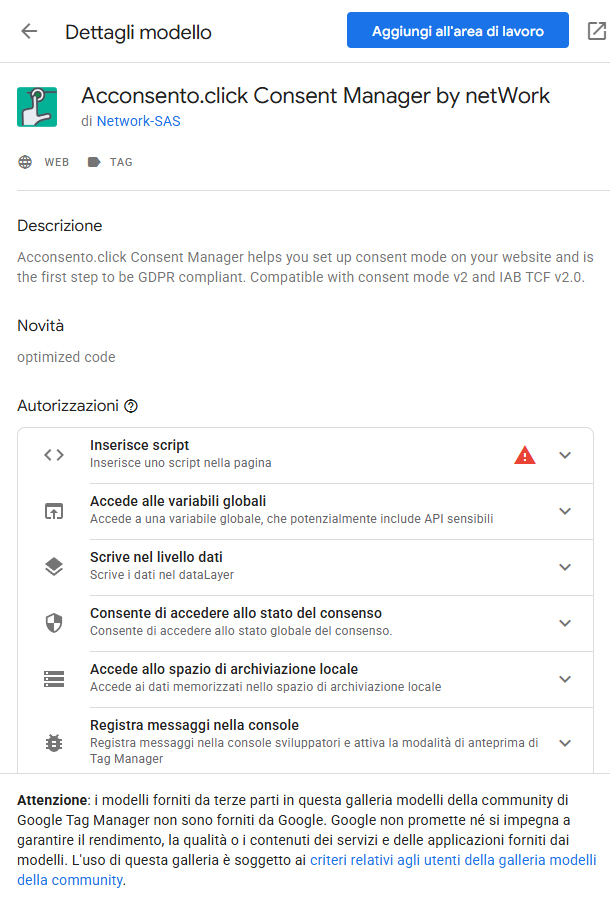
Task: Click the local storage icon
Action: click(54, 679)
